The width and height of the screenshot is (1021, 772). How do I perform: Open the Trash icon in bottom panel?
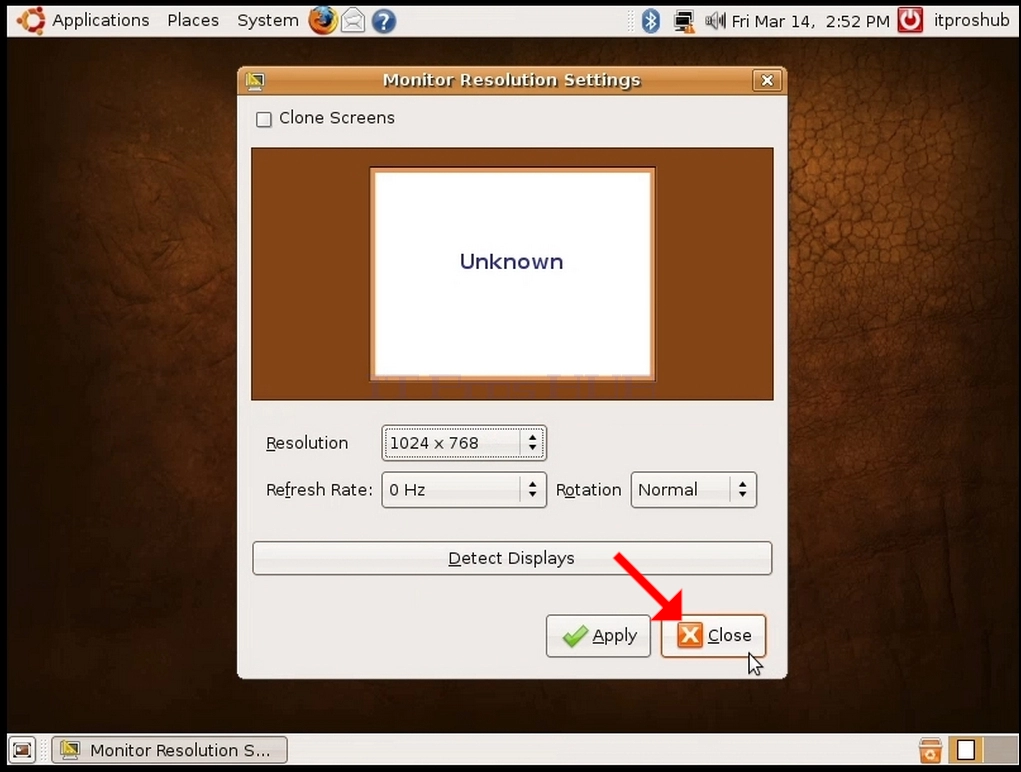(930, 750)
